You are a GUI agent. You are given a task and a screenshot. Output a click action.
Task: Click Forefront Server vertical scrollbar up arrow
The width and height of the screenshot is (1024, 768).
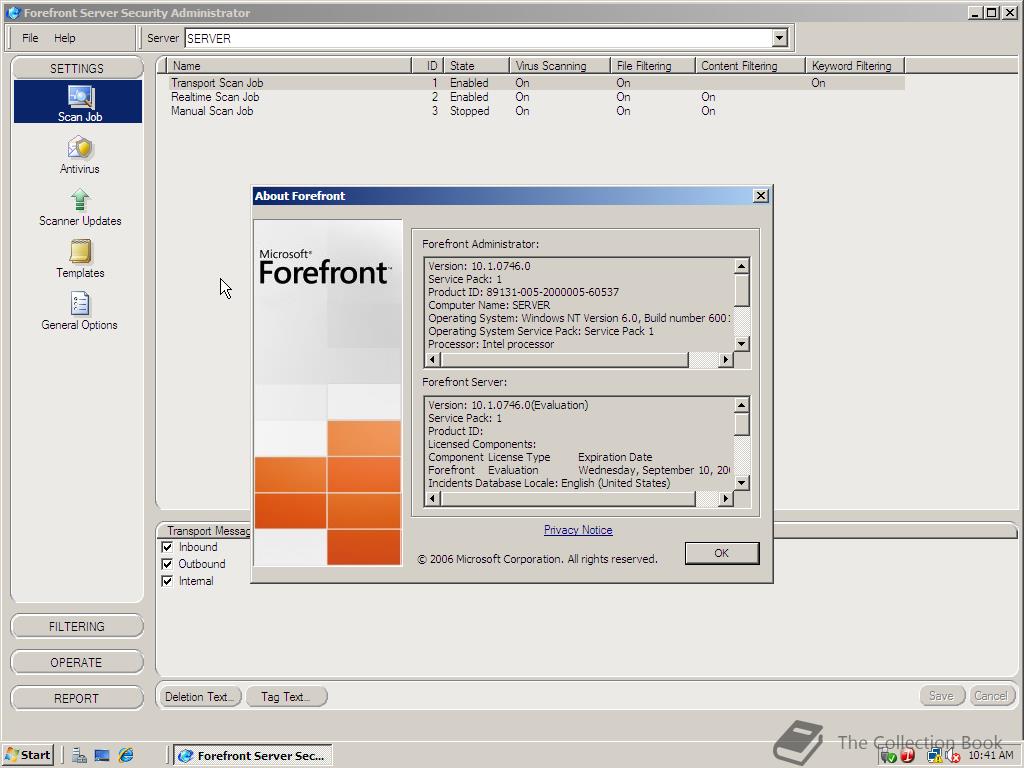741,405
